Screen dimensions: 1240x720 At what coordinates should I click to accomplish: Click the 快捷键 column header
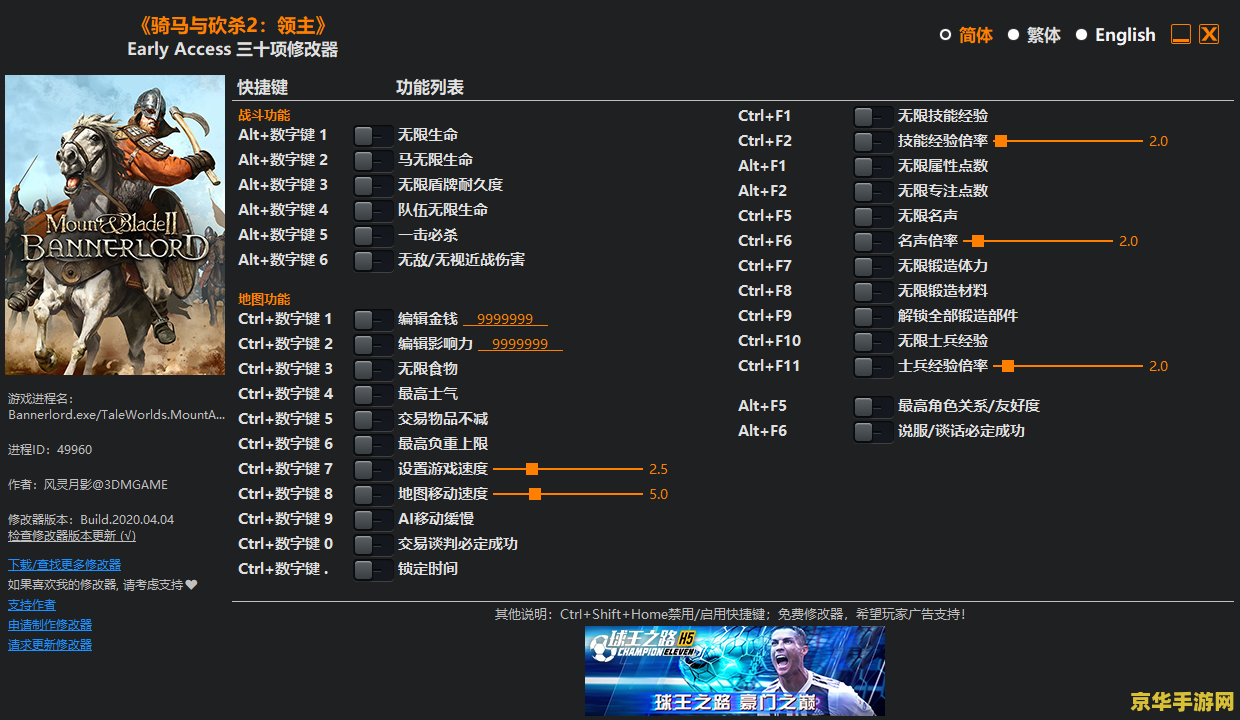coord(263,88)
